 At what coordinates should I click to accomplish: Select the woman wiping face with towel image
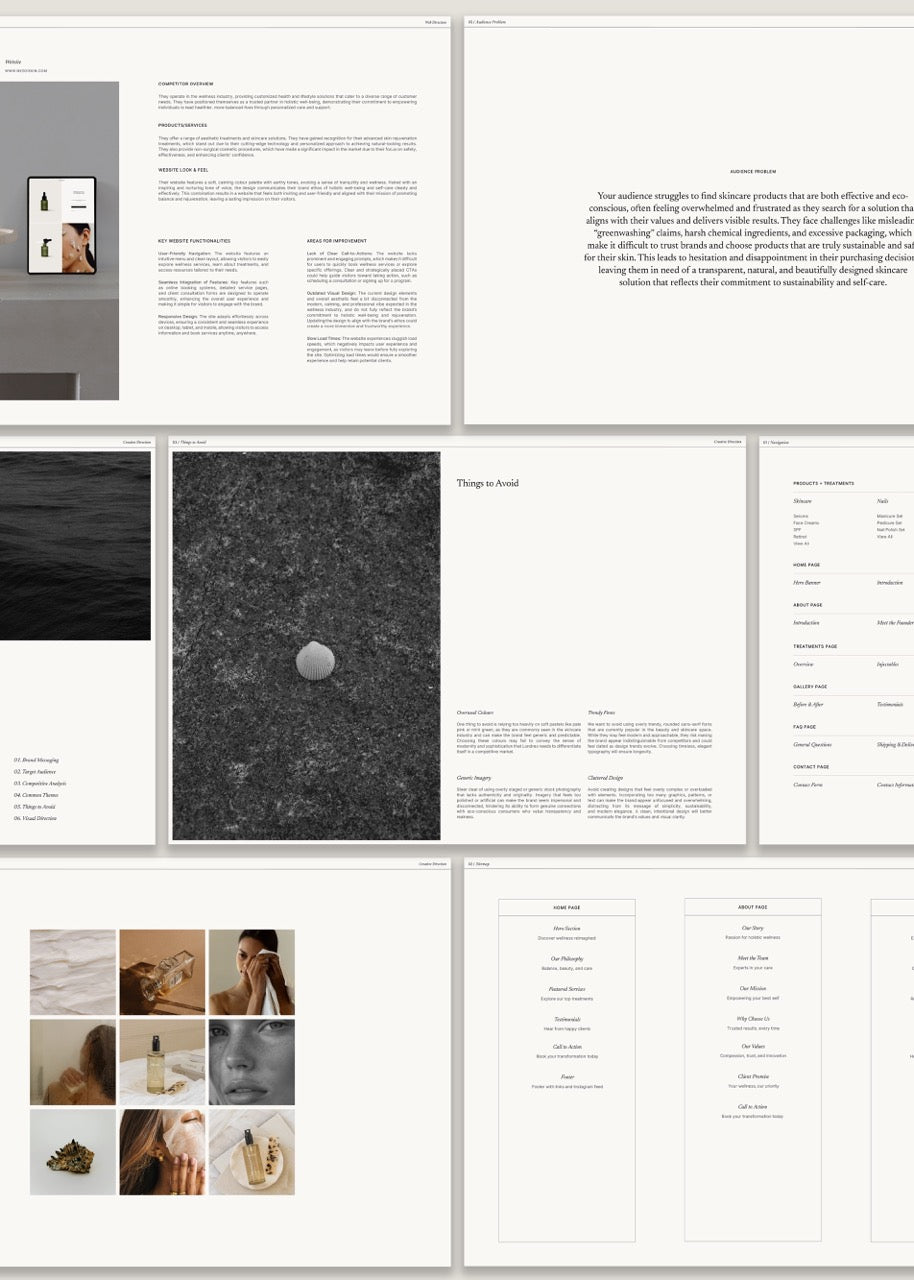click(251, 972)
